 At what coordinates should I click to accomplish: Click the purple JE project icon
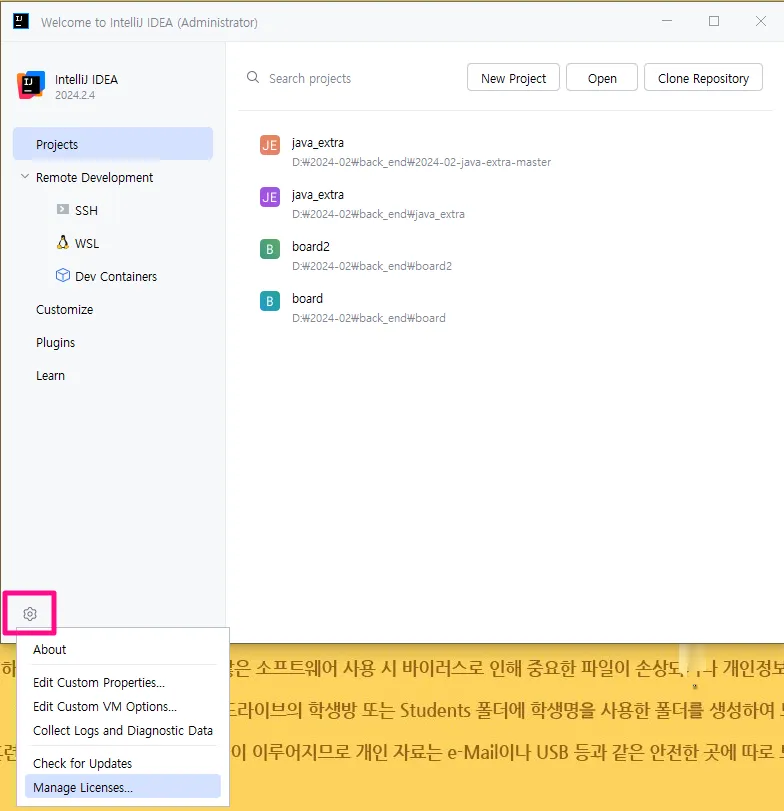pos(269,197)
